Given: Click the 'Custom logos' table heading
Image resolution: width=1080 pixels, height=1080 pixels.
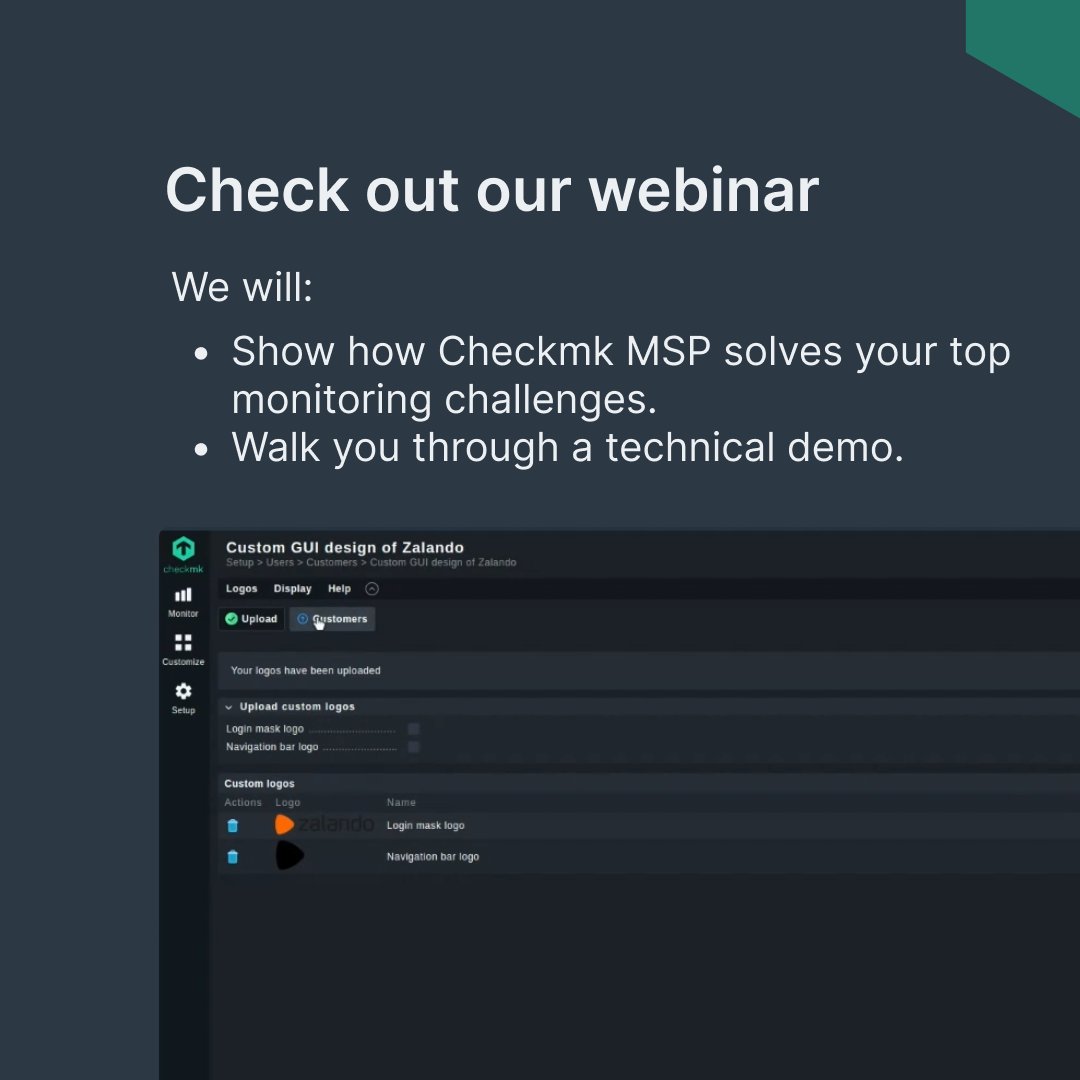Looking at the screenshot, I should [x=259, y=783].
